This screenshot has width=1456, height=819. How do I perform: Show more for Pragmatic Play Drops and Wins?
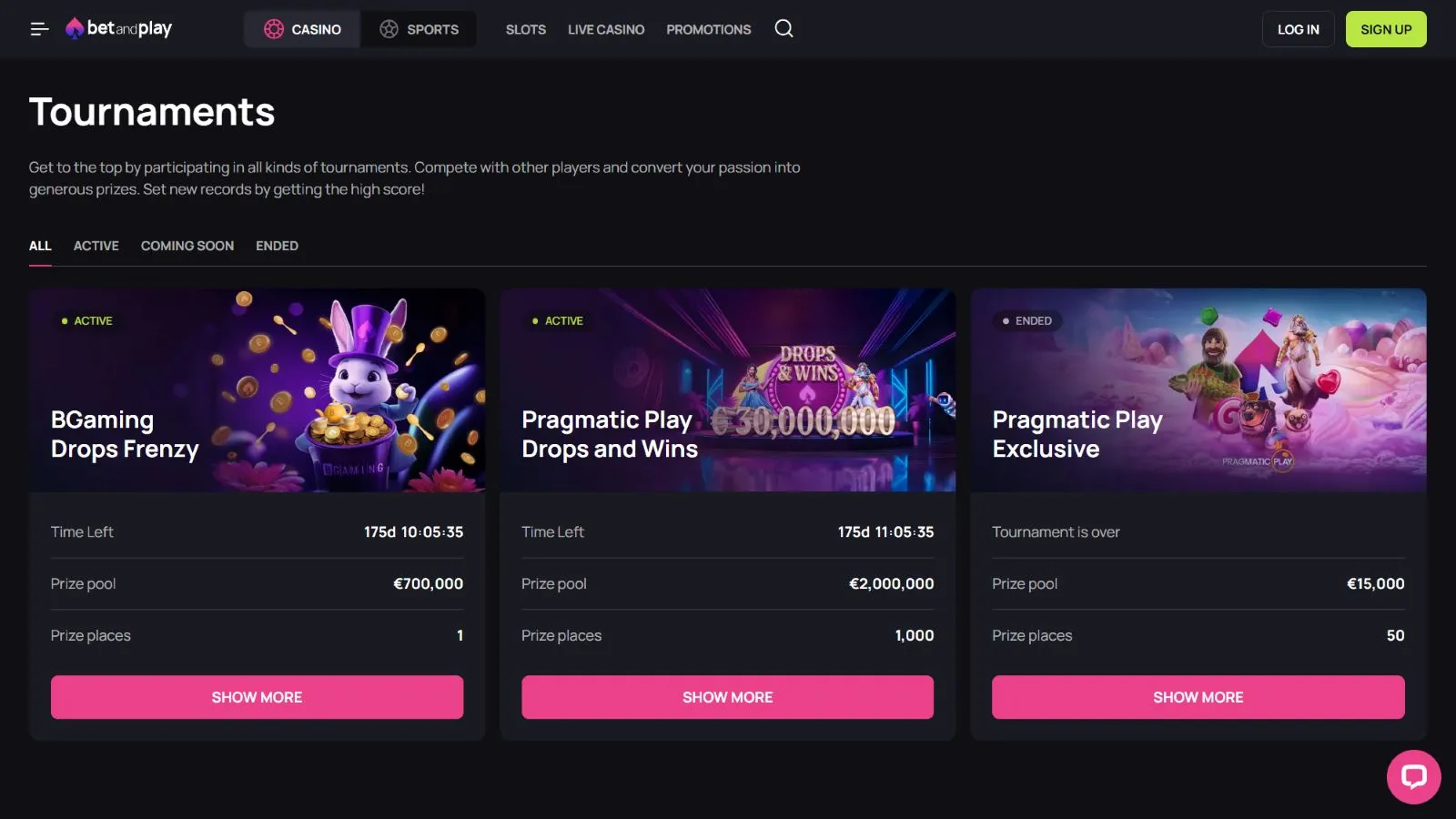point(727,697)
